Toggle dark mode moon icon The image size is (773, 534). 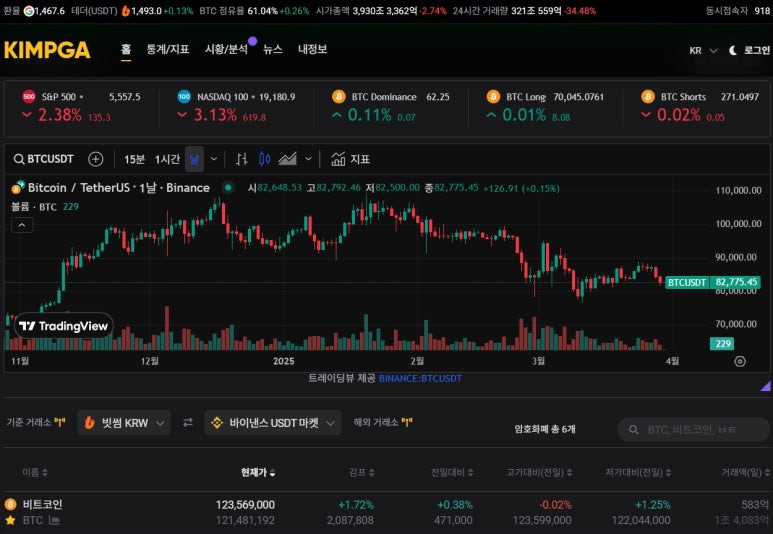click(733, 50)
